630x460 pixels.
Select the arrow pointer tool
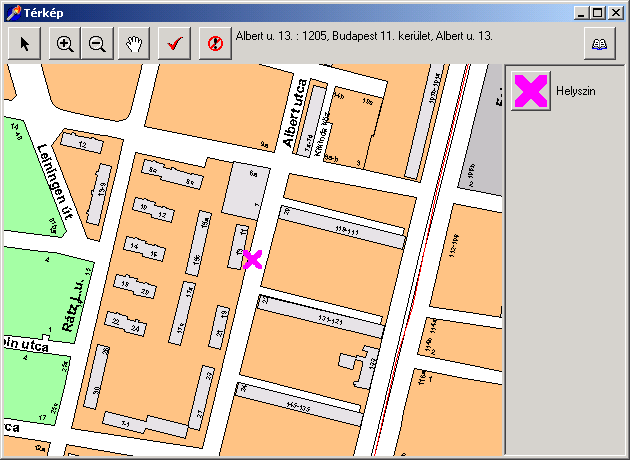25,44
